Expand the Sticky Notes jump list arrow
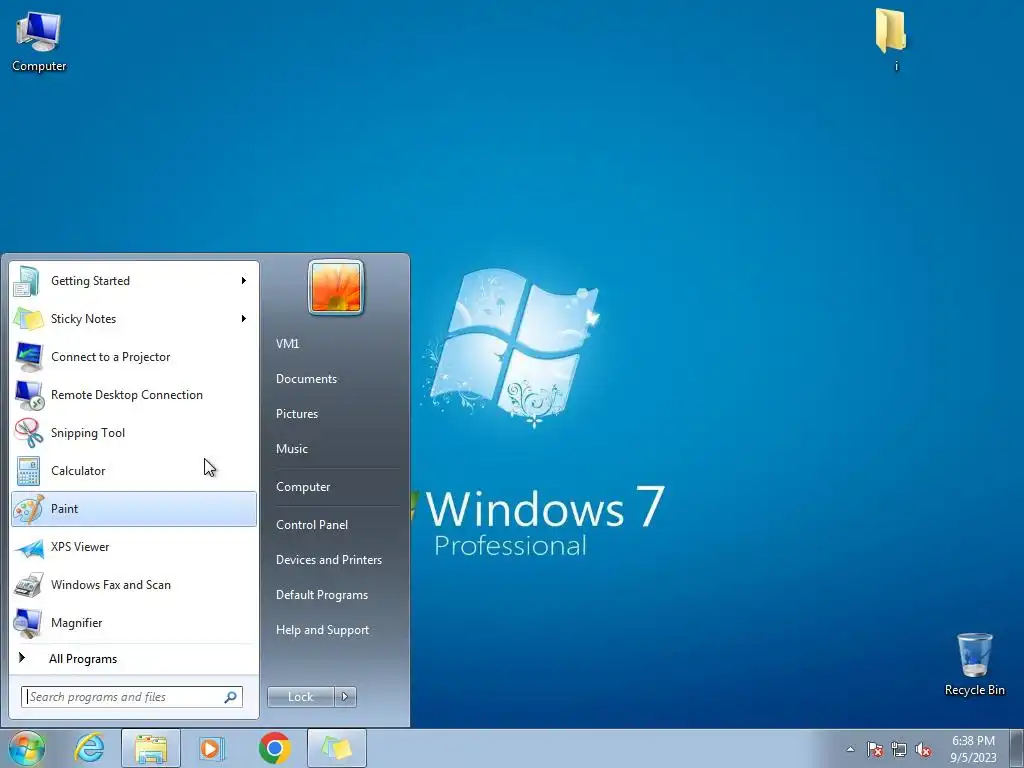1024x768 pixels. [x=244, y=319]
